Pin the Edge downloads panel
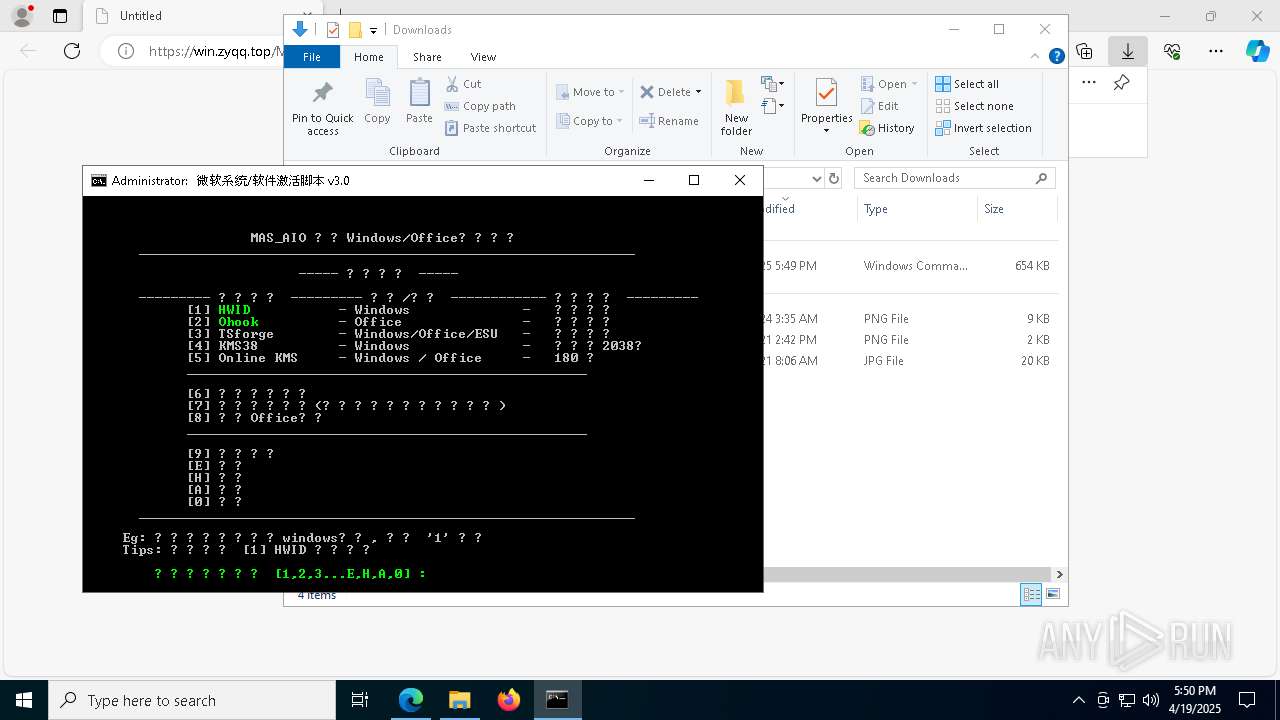This screenshot has width=1280, height=720. [1121, 82]
